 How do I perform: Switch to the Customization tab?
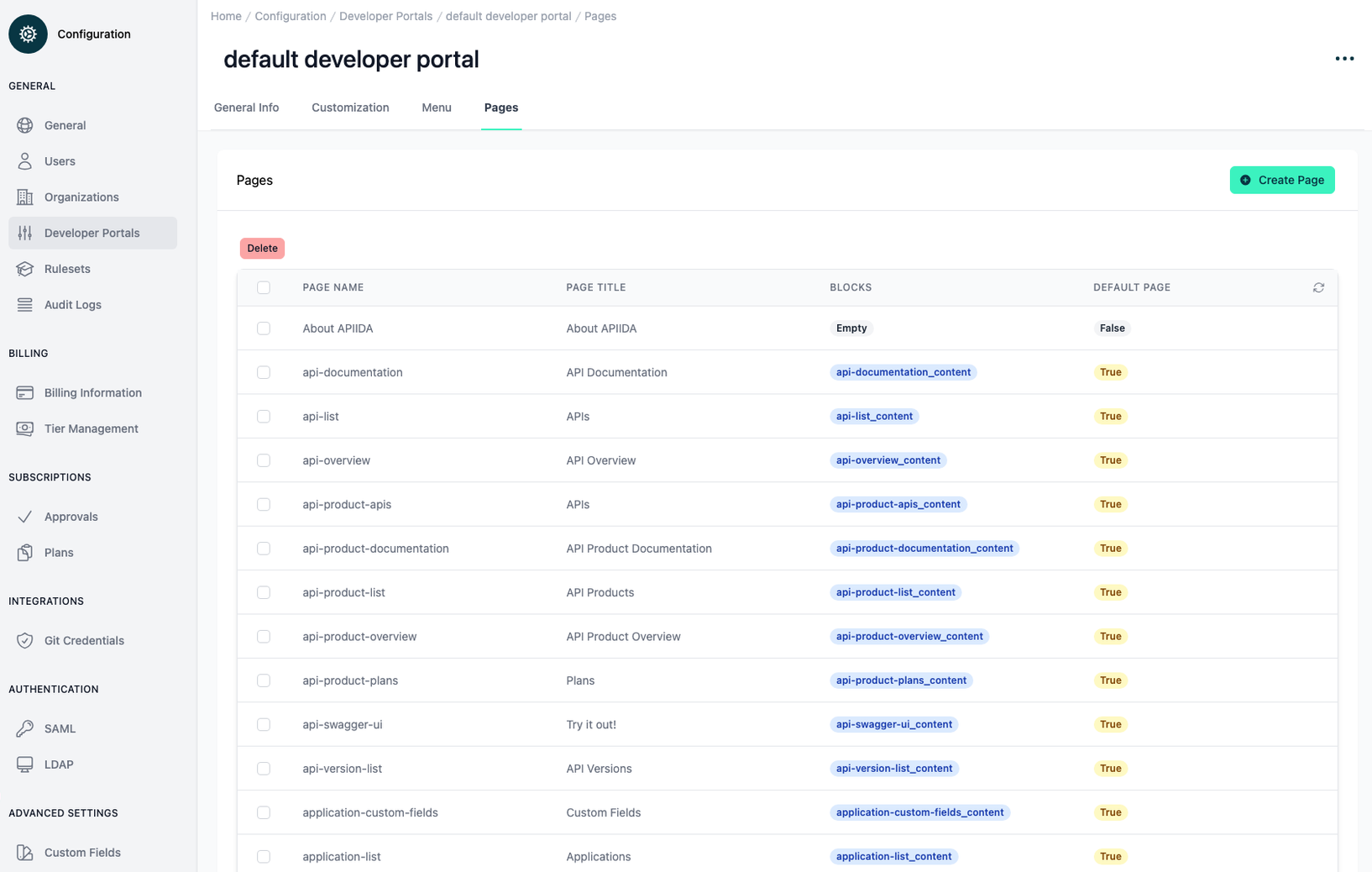click(350, 108)
